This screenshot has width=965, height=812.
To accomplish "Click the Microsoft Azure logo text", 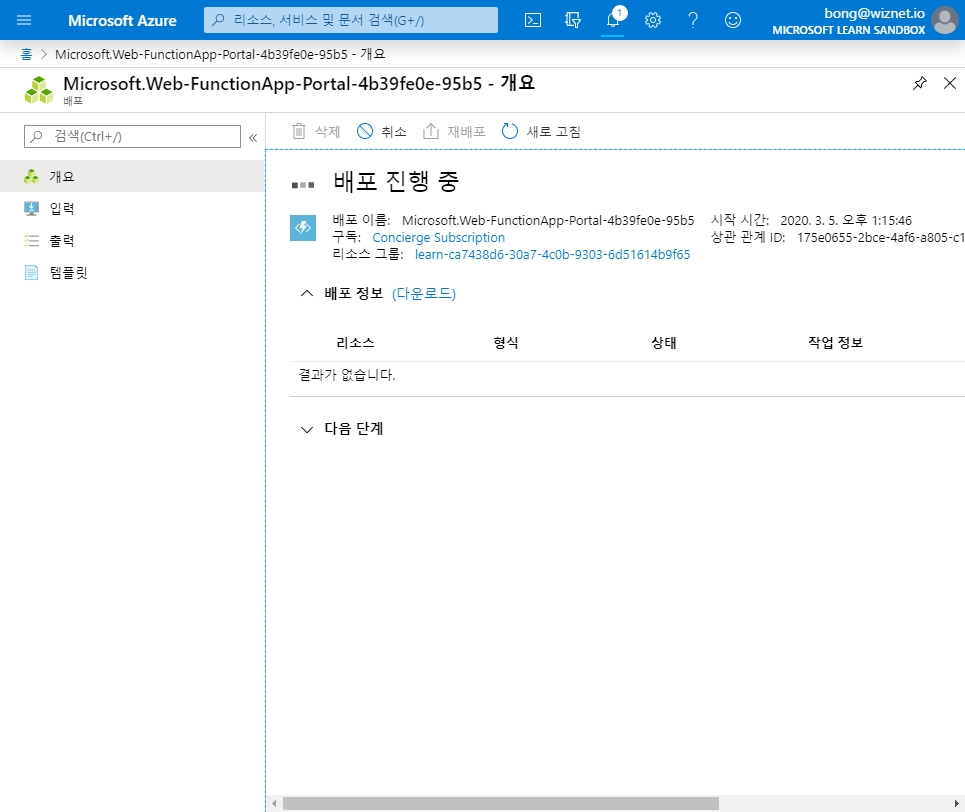I will (122, 20).
